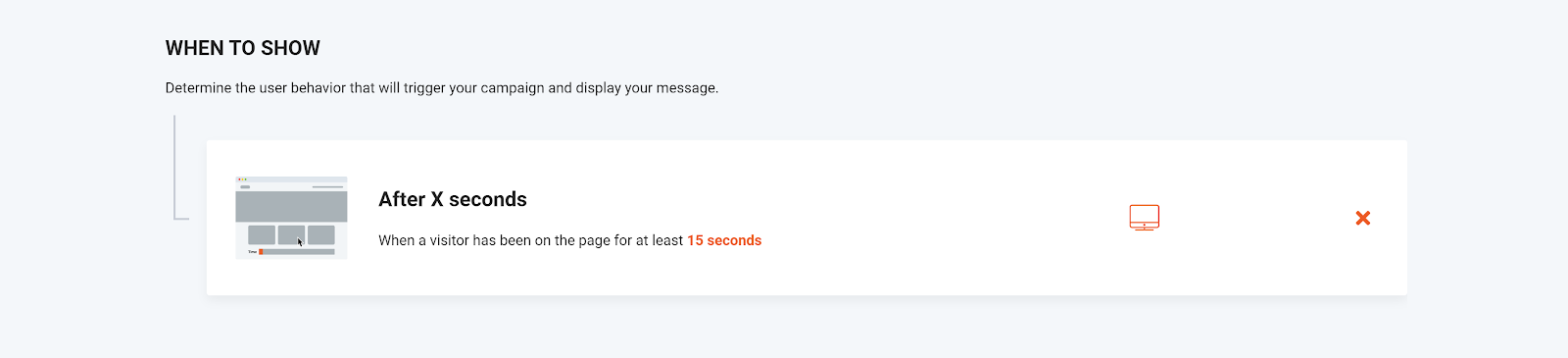Image resolution: width=1568 pixels, height=358 pixels.
Task: Click the WHEN TO SHOW section heading
Action: coord(243,48)
